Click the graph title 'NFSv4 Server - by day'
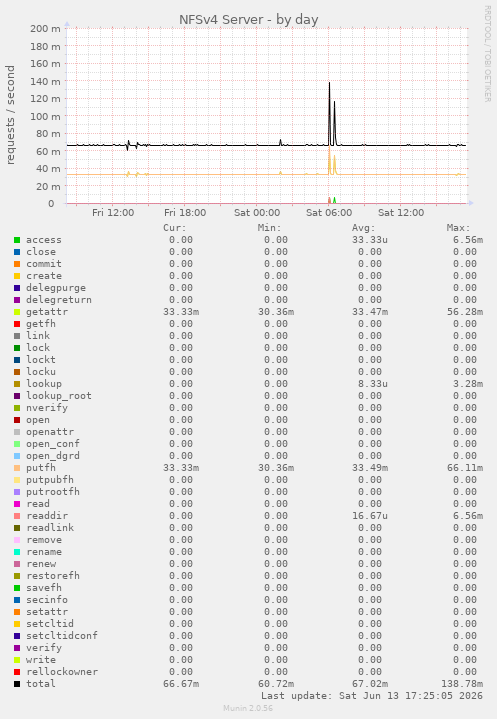 (x=248, y=20)
